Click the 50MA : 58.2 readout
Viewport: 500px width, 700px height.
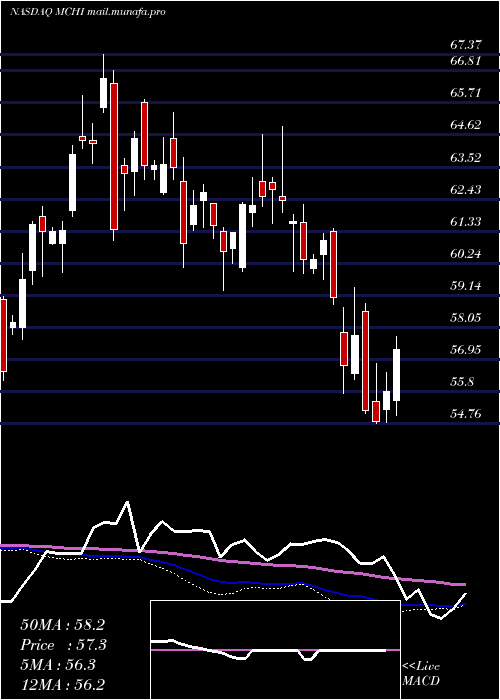tap(62, 625)
